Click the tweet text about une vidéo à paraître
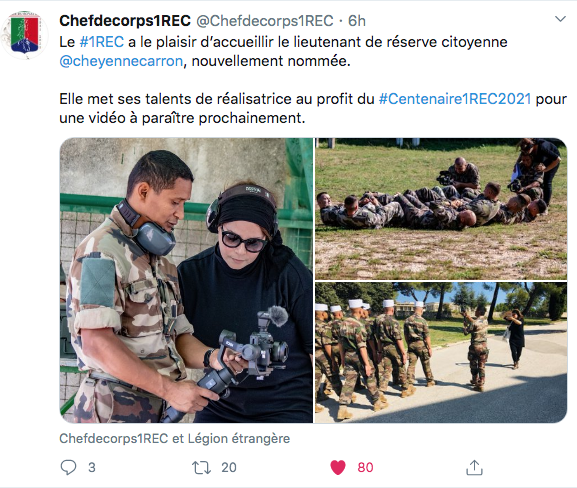Image resolution: width=577 pixels, height=488 pixels. click(x=182, y=118)
